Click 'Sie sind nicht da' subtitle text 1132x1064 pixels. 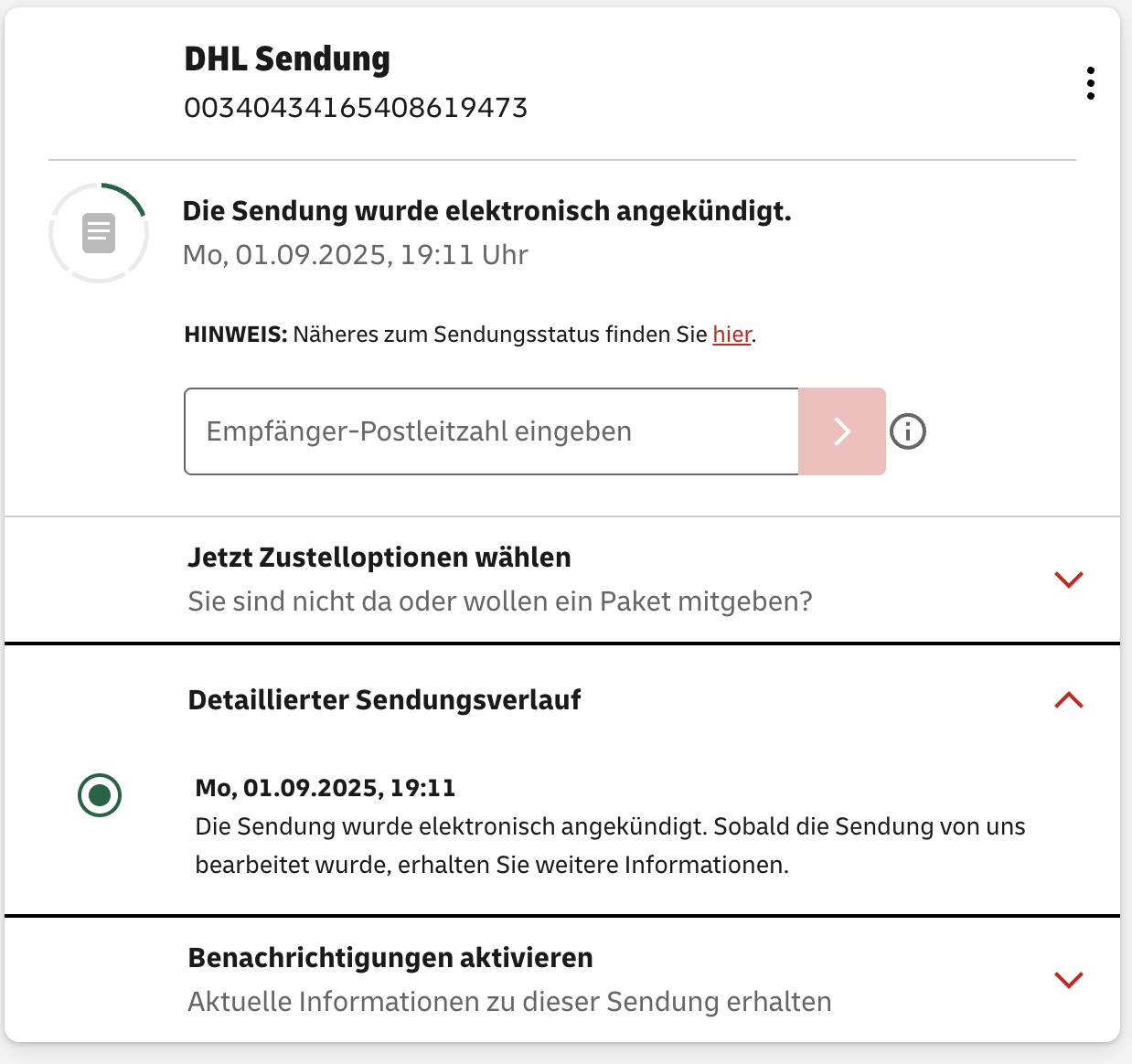tap(499, 601)
